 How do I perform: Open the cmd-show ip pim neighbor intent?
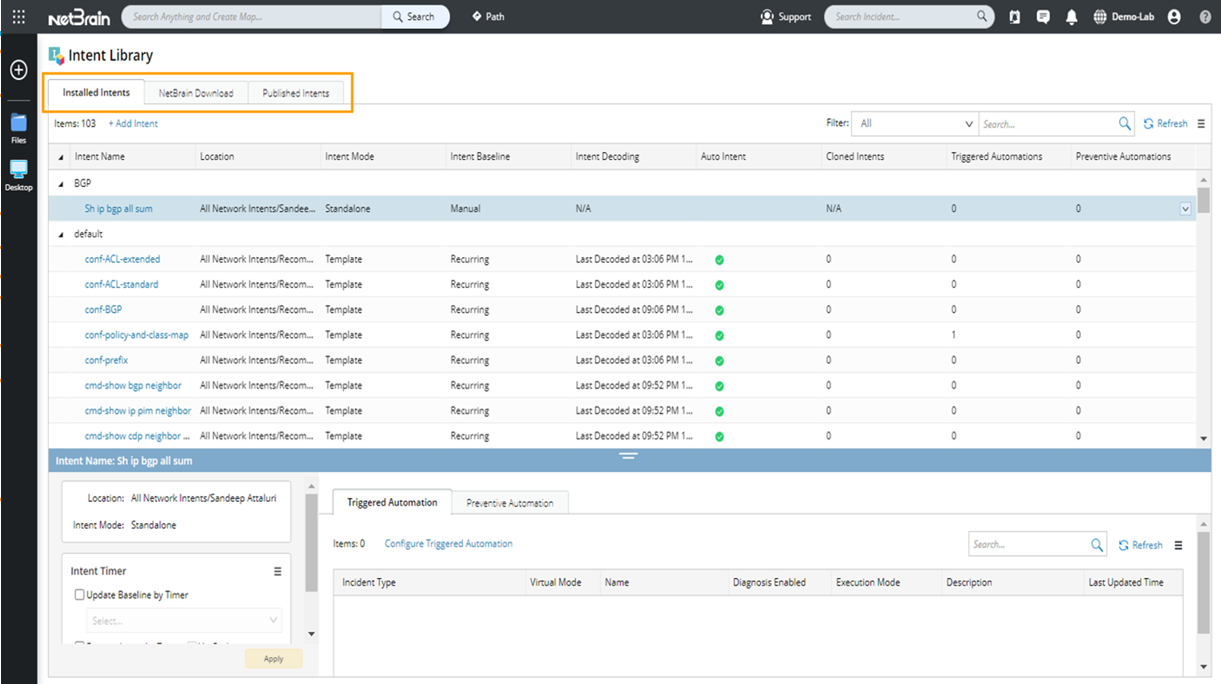click(138, 411)
